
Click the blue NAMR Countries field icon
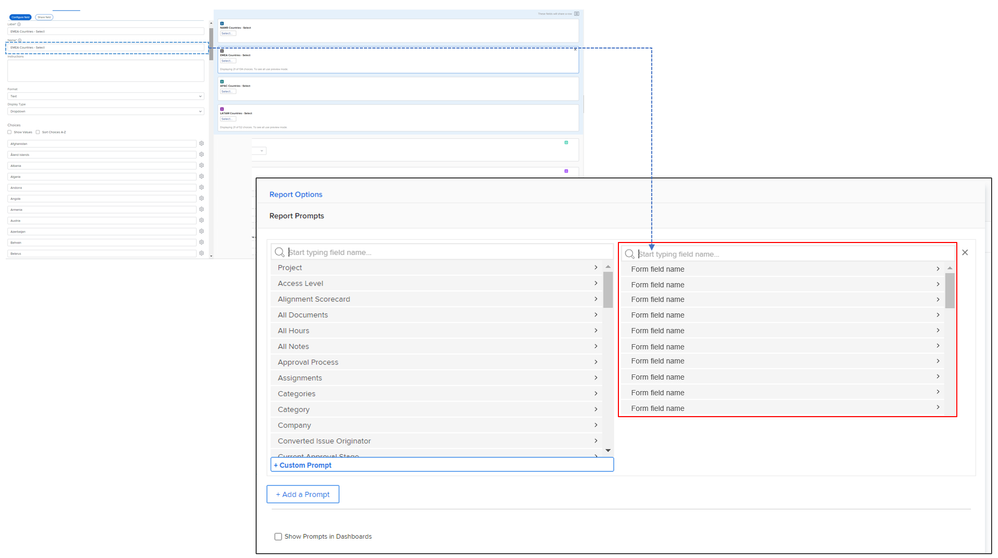point(222,22)
